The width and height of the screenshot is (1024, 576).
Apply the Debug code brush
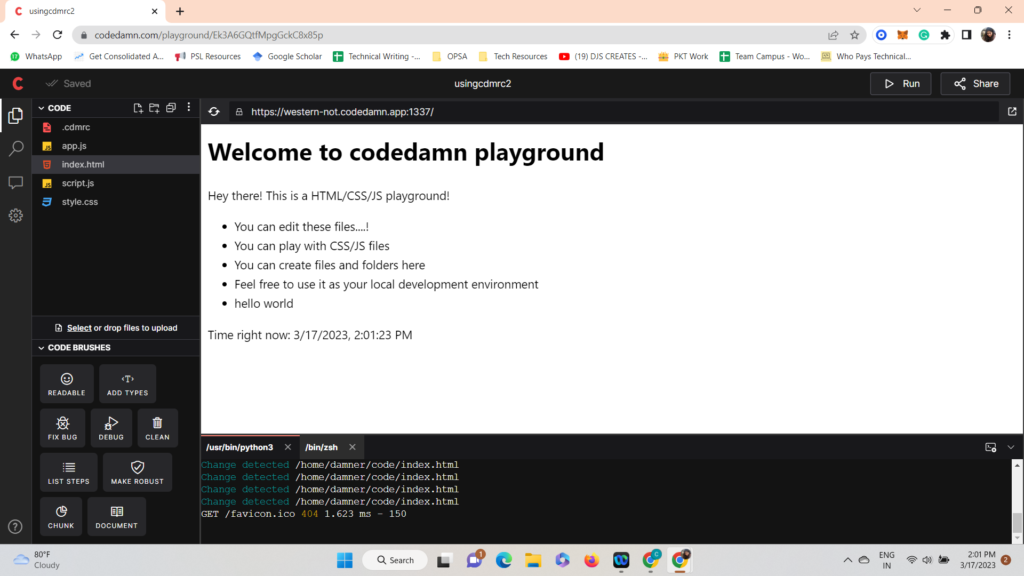(x=111, y=428)
